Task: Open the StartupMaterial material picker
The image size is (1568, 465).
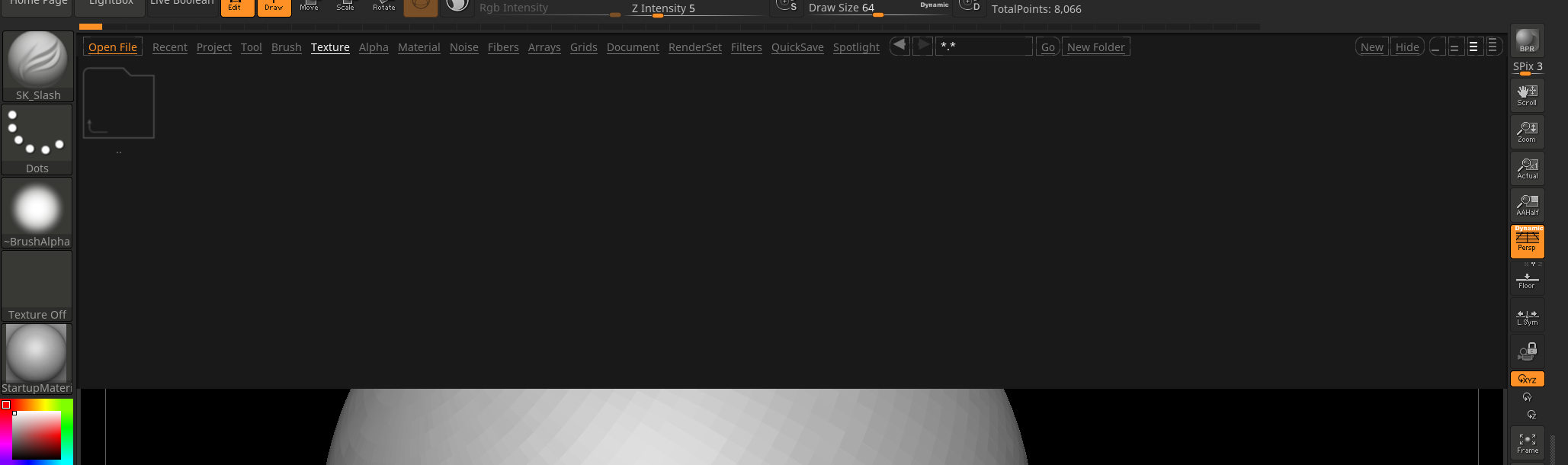Action: click(37, 359)
